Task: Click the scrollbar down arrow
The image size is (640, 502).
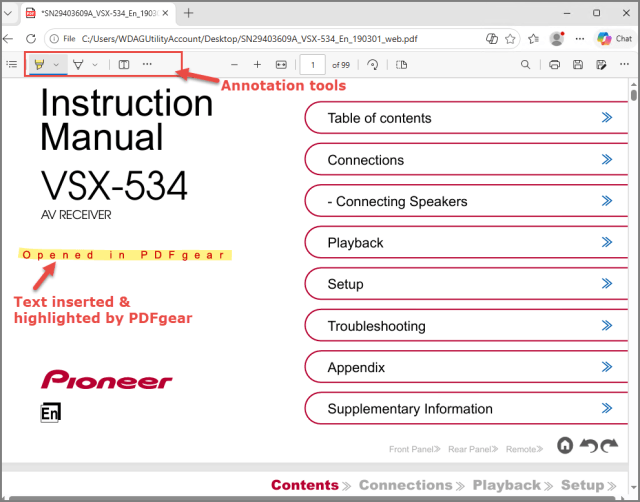Action: 633,488
